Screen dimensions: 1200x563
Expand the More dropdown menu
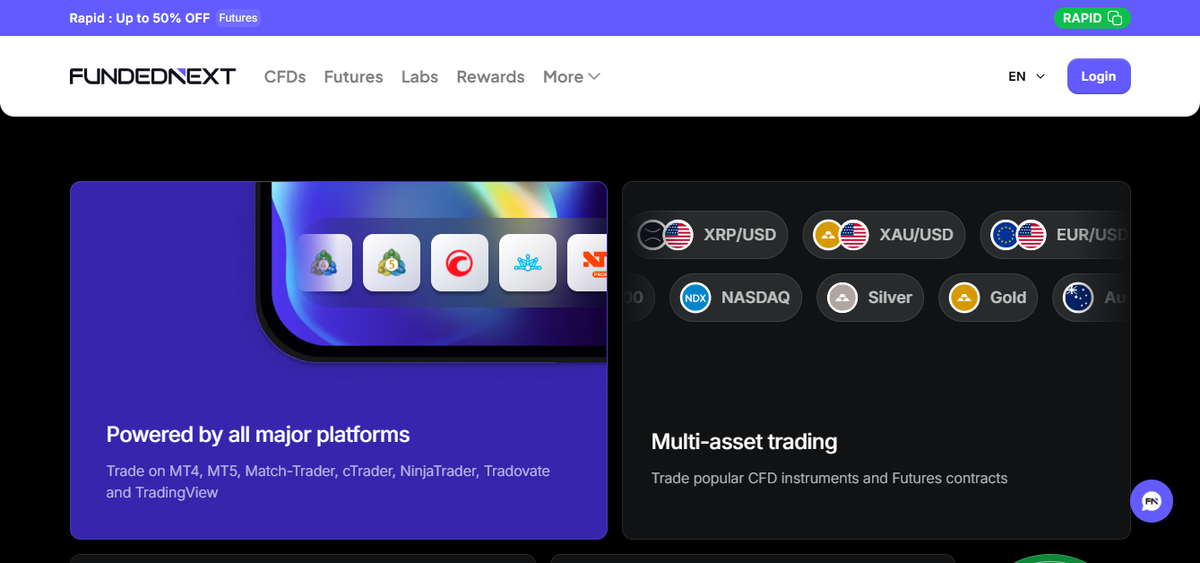point(571,77)
